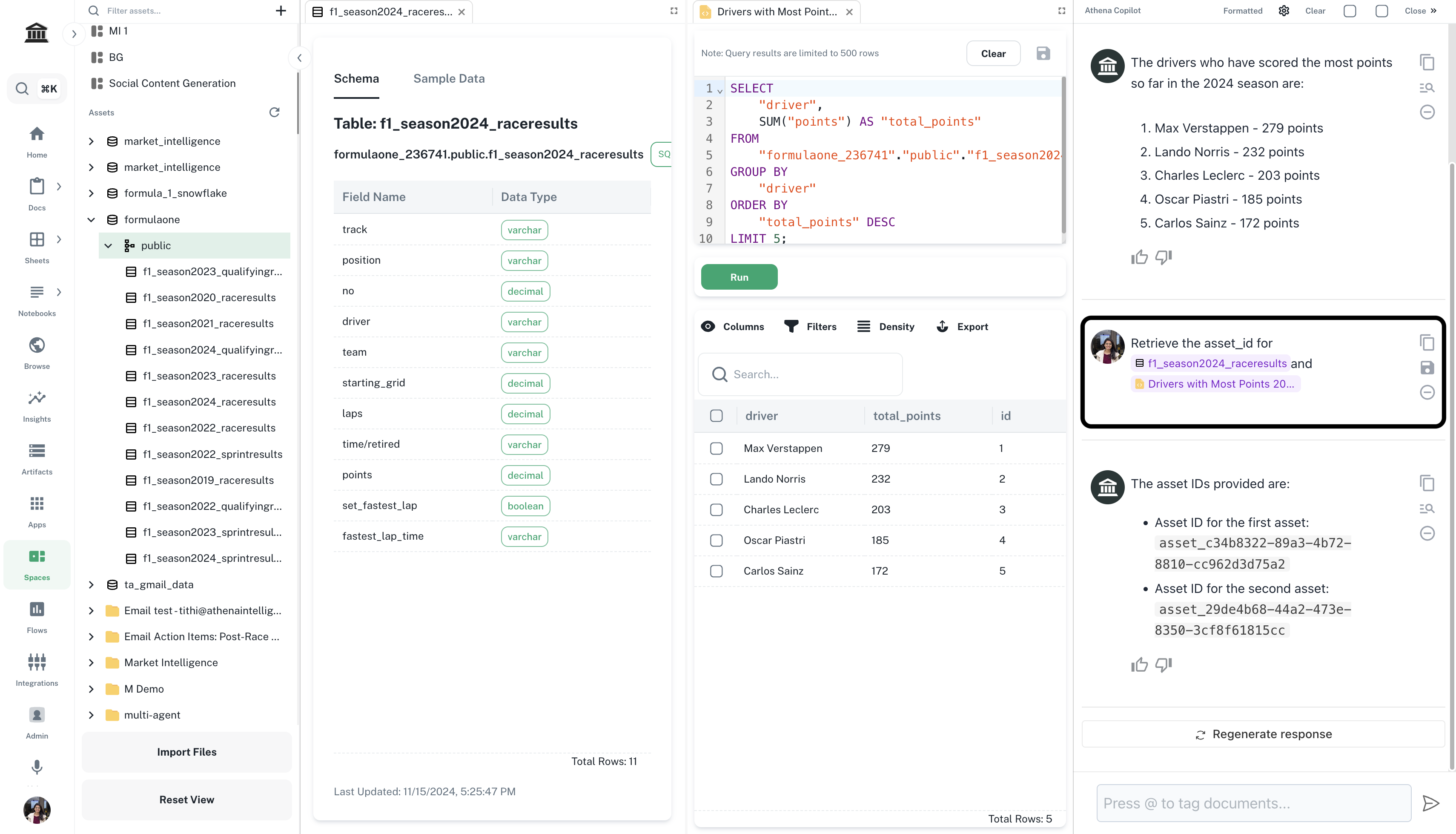Open Athena Copilot settings gear
The image size is (1456, 834).
pyautogui.click(x=1284, y=11)
